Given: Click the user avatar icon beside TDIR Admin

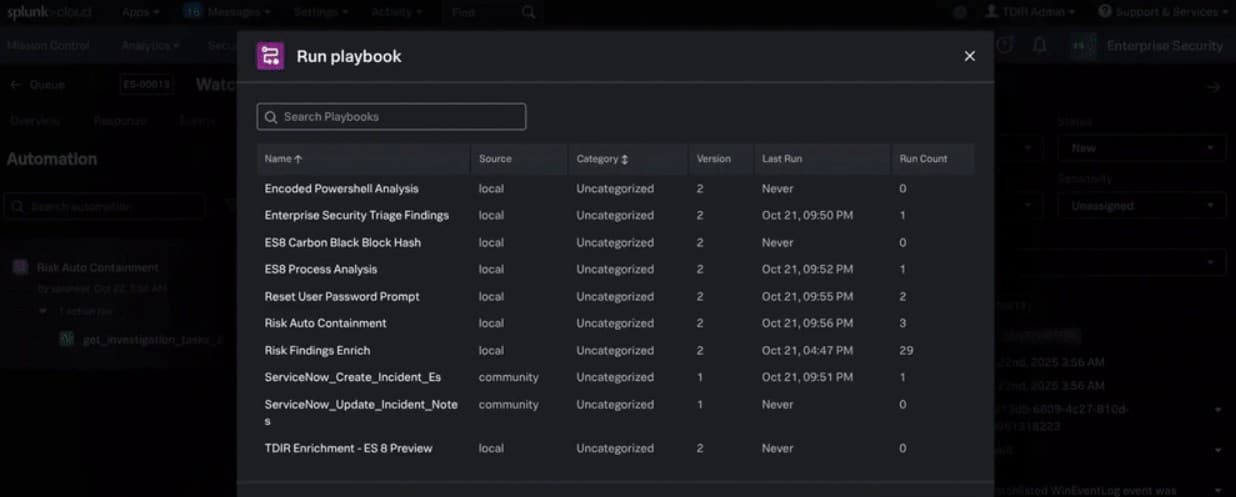Looking at the screenshot, I should [991, 12].
